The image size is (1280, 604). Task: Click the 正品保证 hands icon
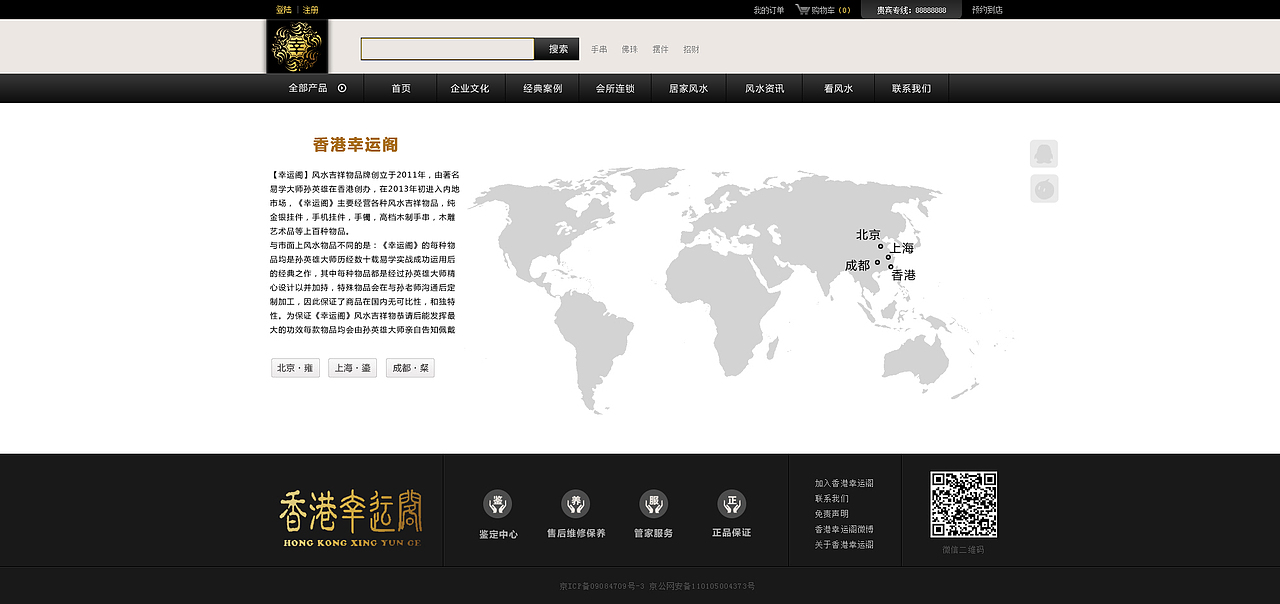(x=732, y=503)
